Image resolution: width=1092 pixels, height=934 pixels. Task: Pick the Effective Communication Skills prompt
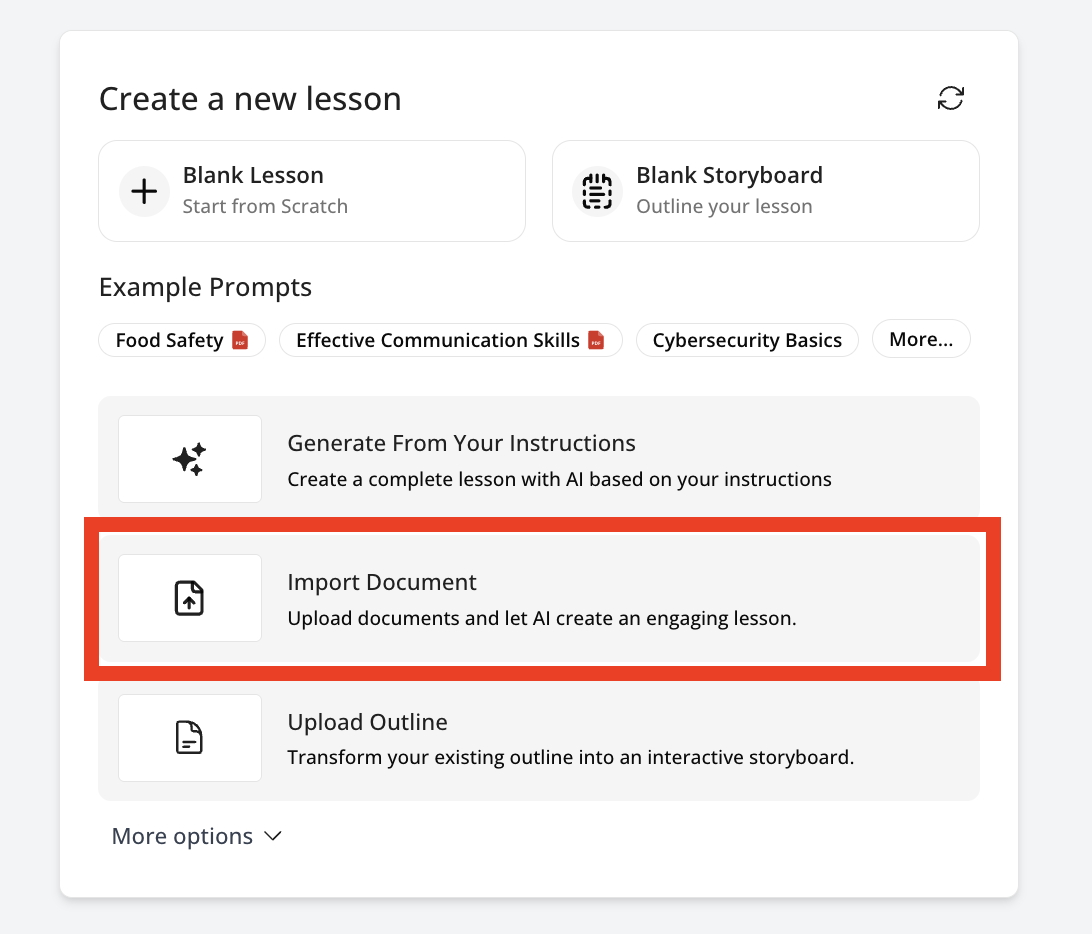click(438, 340)
